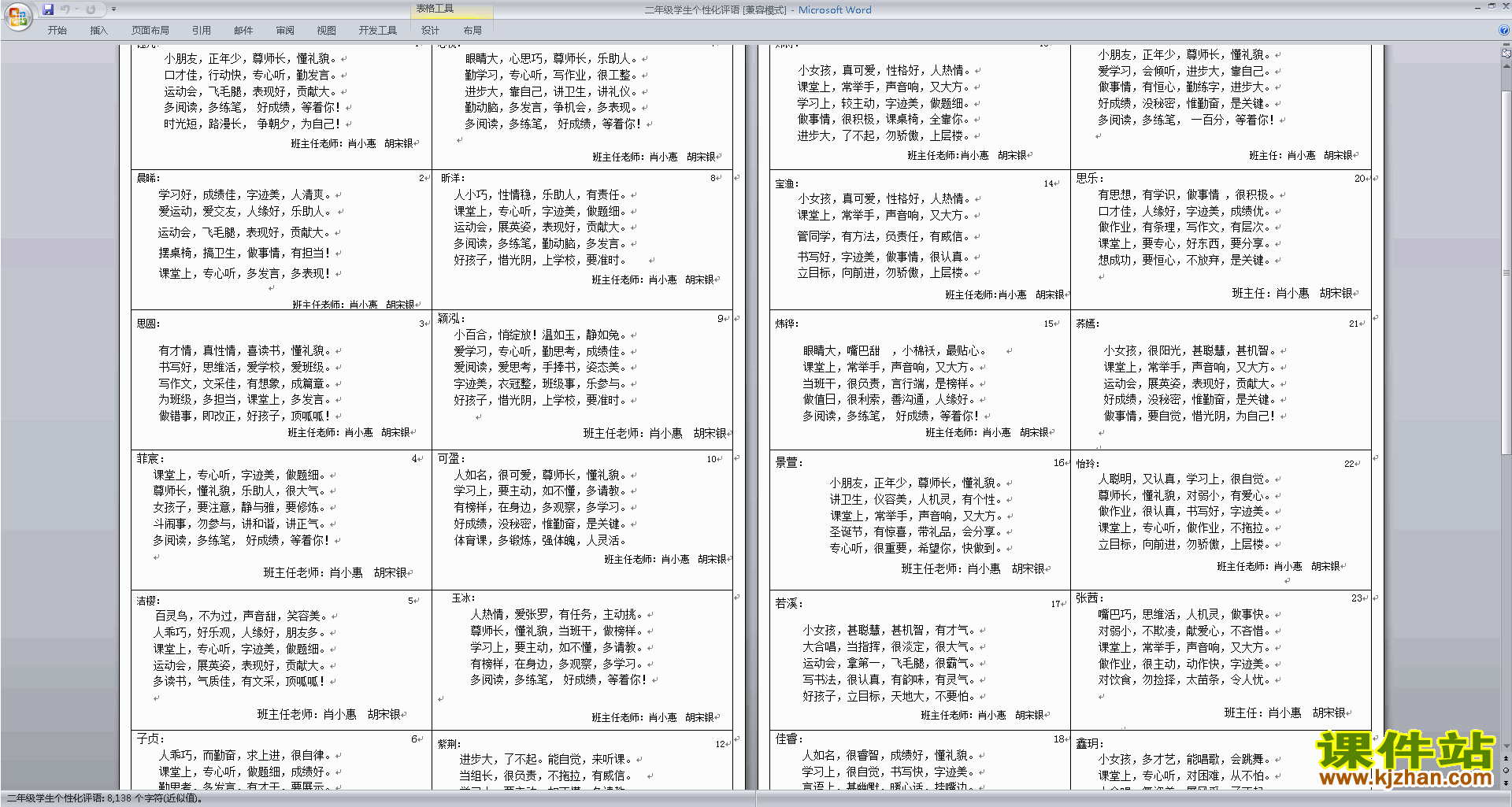Click the line 人聪明，又认真，学习上，很自觉。
1512x807 pixels.
click(x=1184, y=479)
